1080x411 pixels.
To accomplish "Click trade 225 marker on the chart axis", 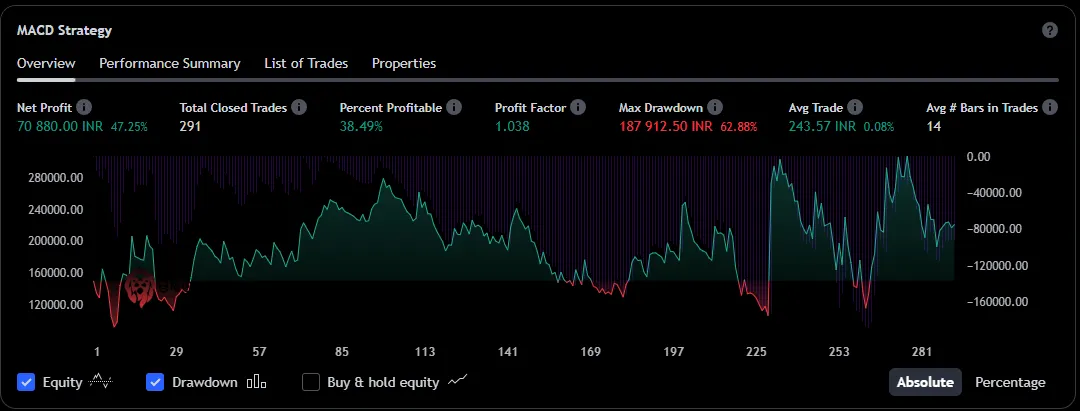I will tap(756, 352).
